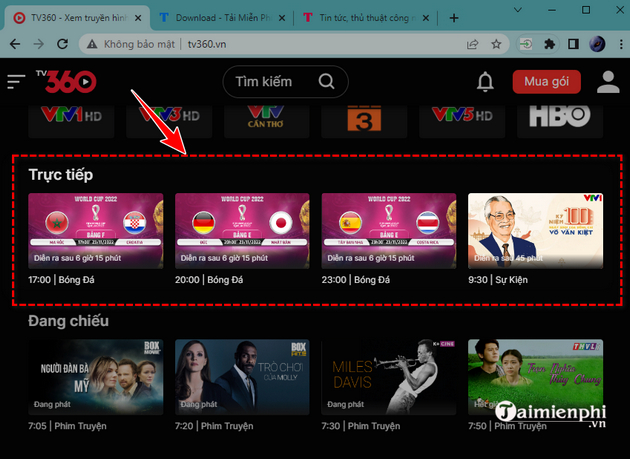This screenshot has height=459, width=630.
Task: Toggle the browser side panel icon
Action: tap(573, 44)
